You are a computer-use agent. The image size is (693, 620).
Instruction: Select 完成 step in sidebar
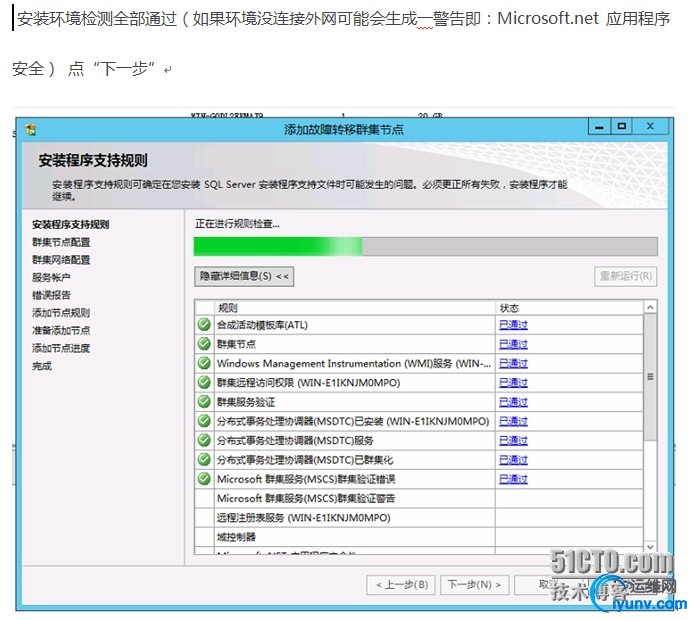[42, 366]
